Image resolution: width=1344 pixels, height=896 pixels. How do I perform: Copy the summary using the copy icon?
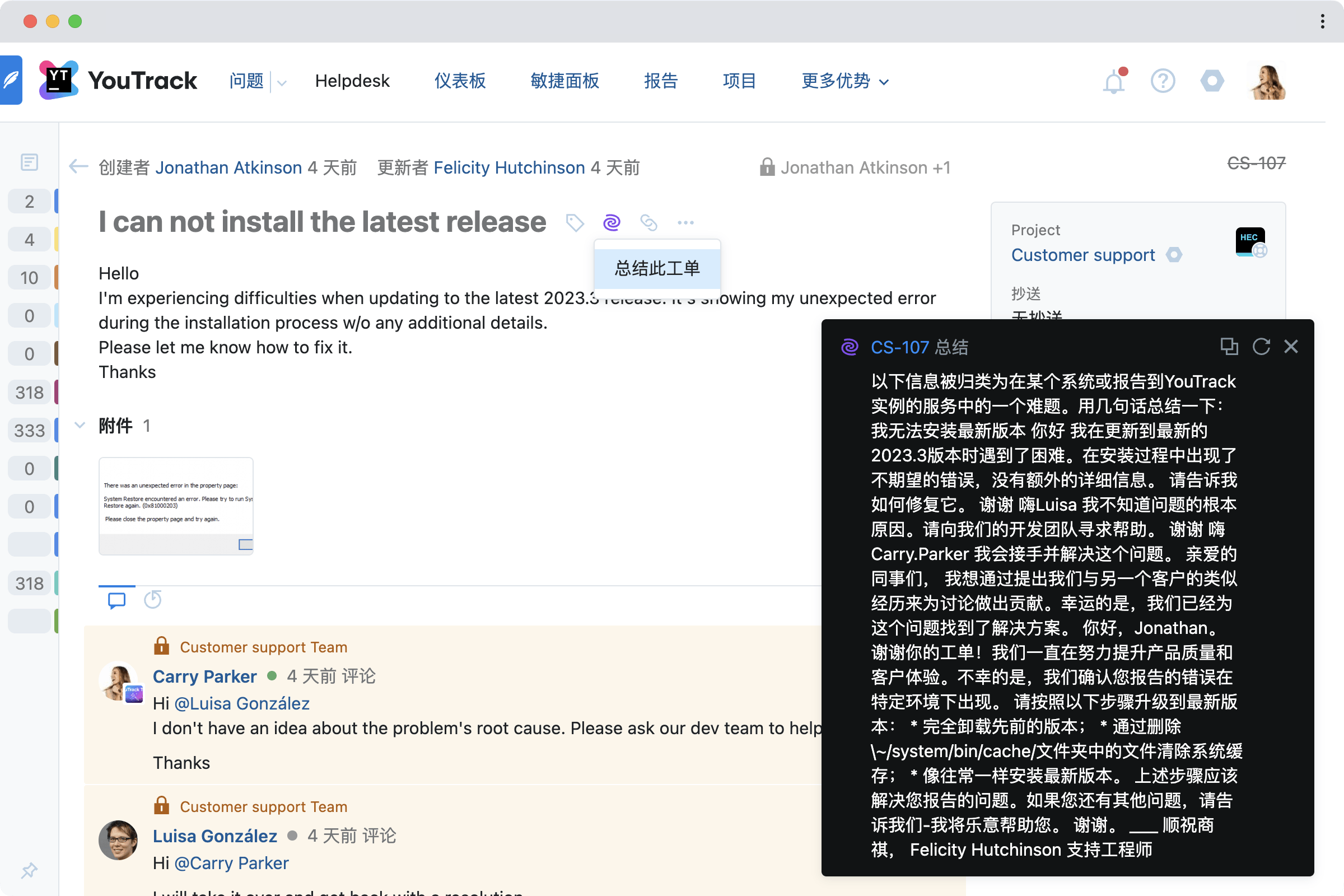coord(1229,346)
